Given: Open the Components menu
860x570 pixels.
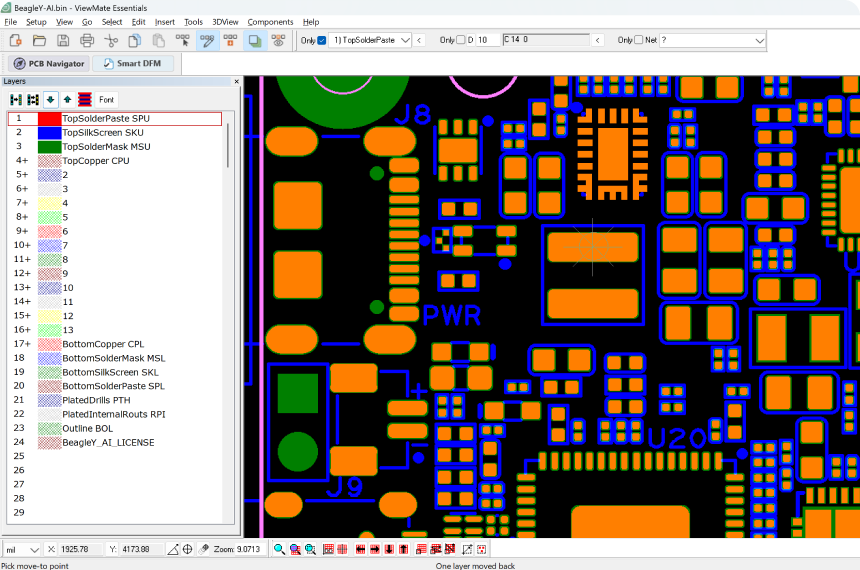Looking at the screenshot, I should pos(270,22).
